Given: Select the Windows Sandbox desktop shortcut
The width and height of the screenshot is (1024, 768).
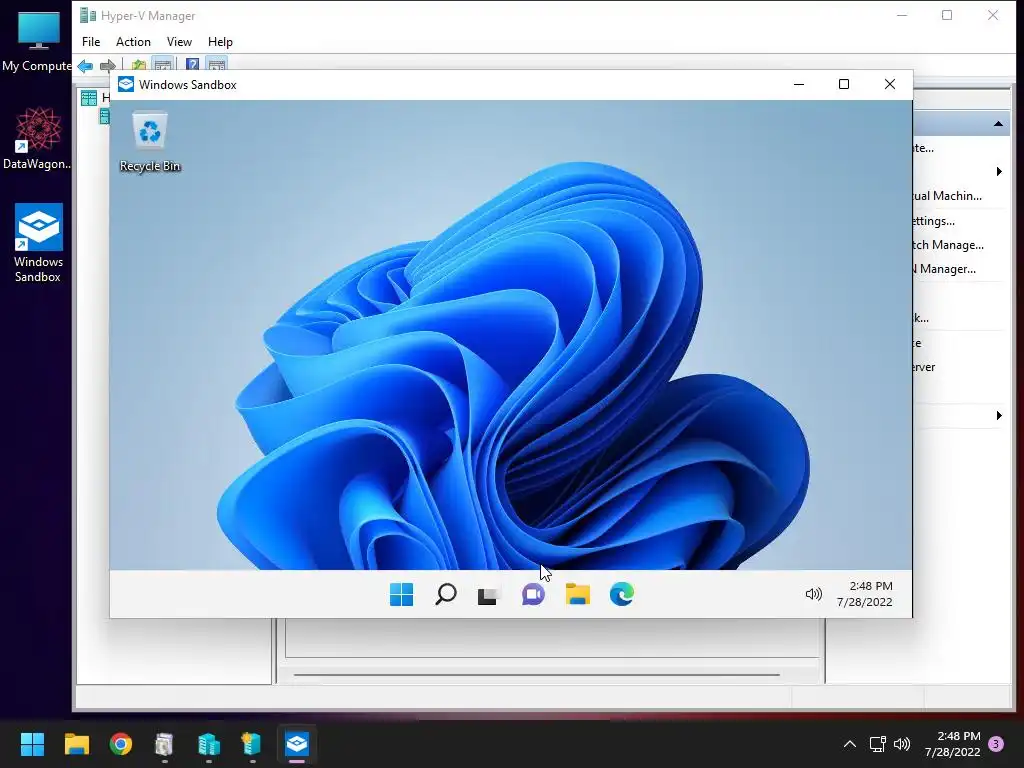Looking at the screenshot, I should [x=39, y=243].
